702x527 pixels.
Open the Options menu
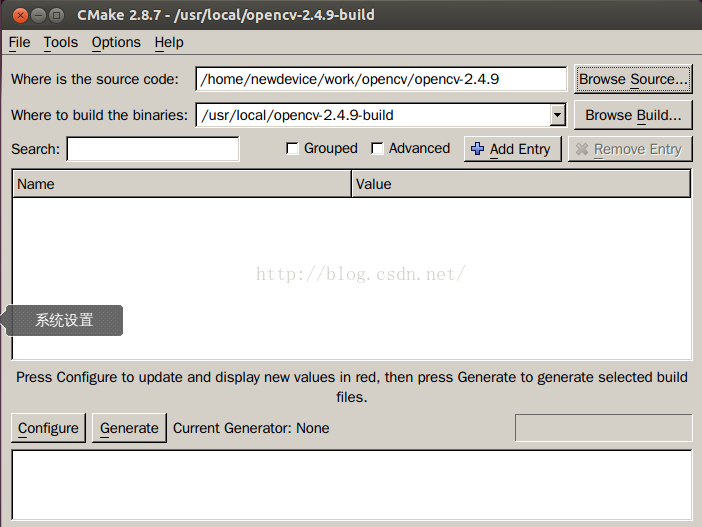pyautogui.click(x=116, y=43)
